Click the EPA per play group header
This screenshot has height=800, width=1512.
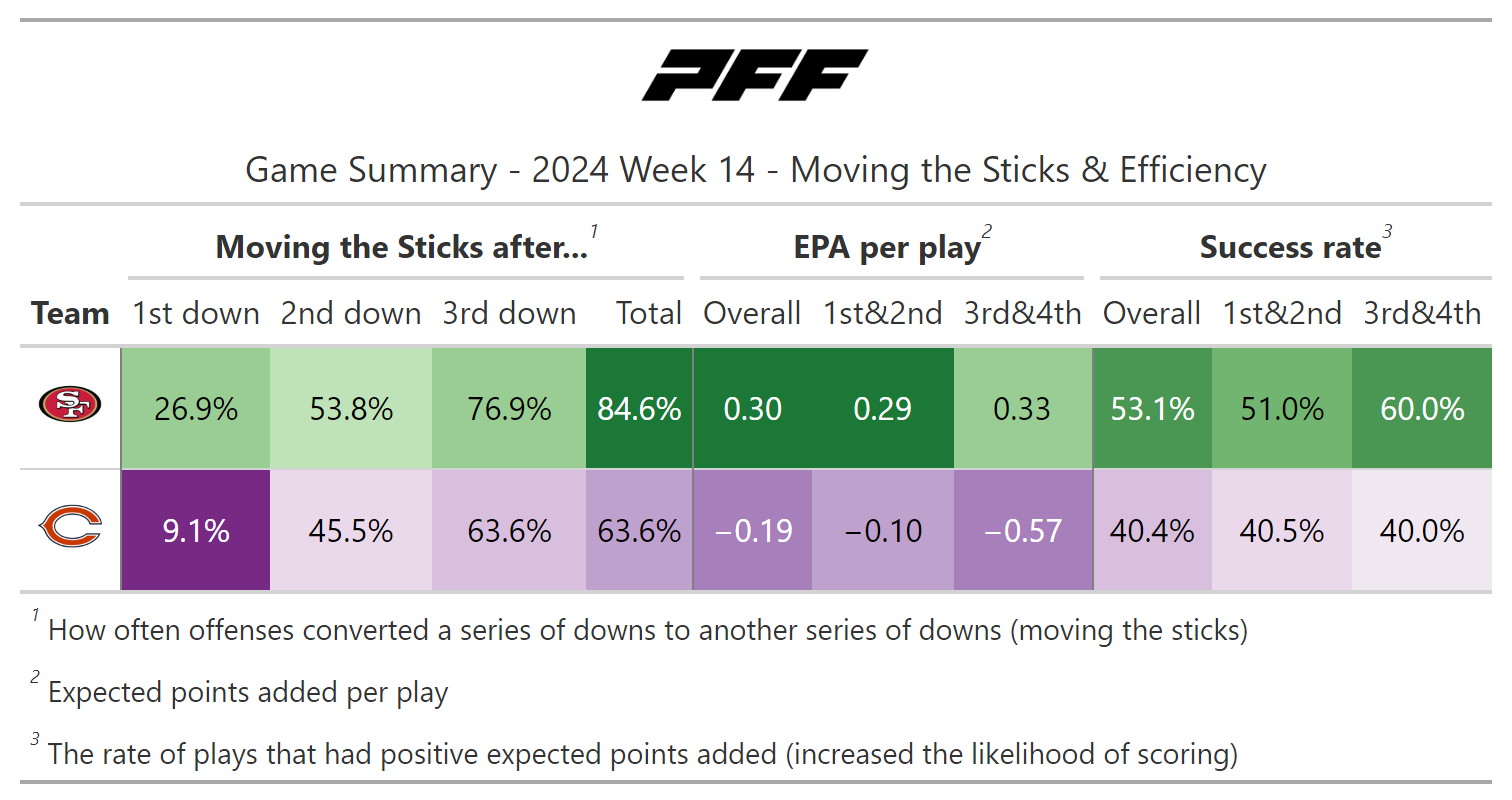[887, 247]
